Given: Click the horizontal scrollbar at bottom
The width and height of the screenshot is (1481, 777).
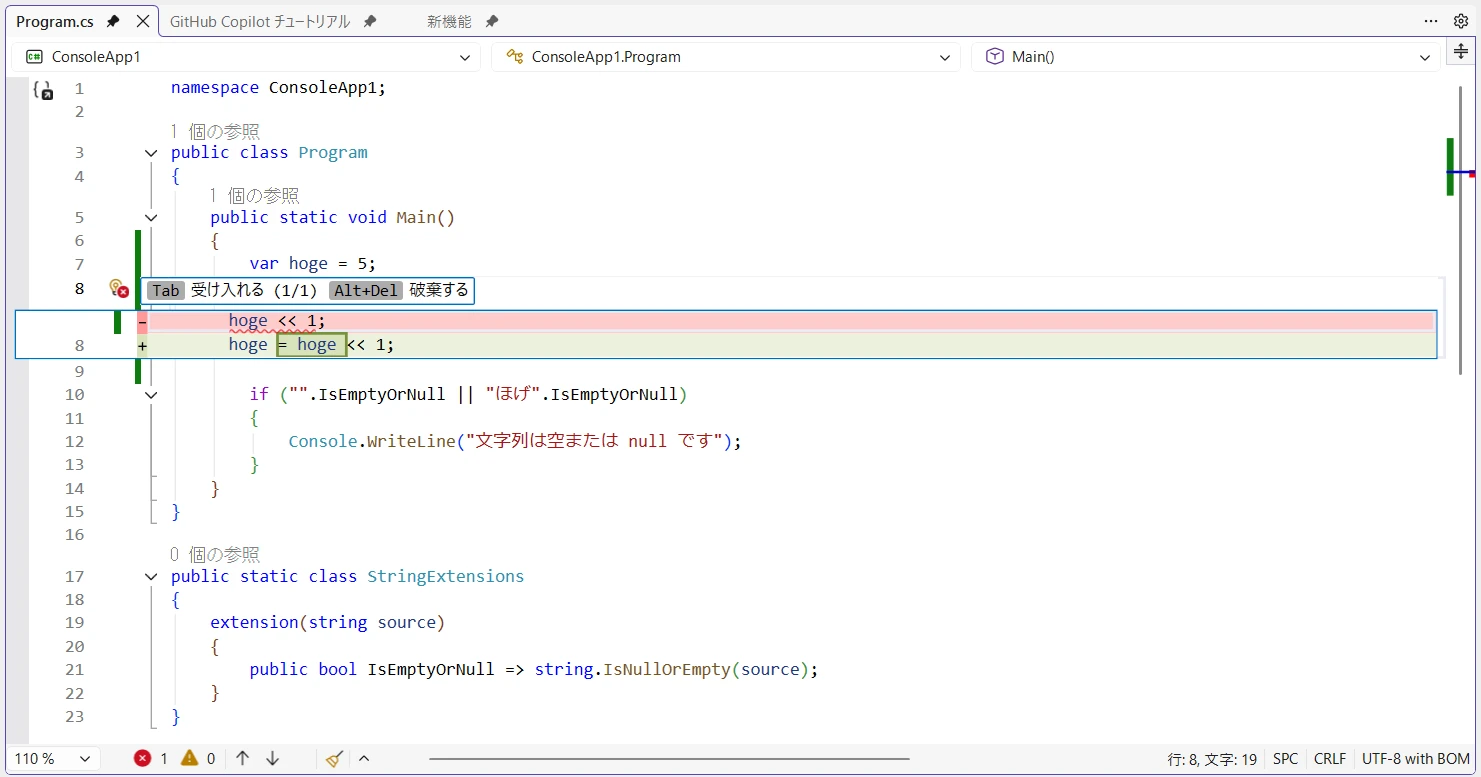Looking at the screenshot, I should click(669, 760).
